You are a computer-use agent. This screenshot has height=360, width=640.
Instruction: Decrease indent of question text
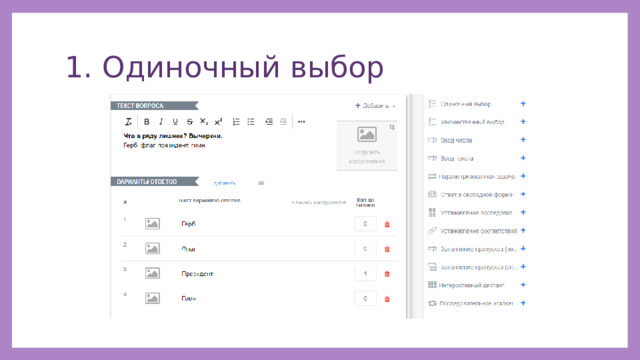[x=283, y=122]
